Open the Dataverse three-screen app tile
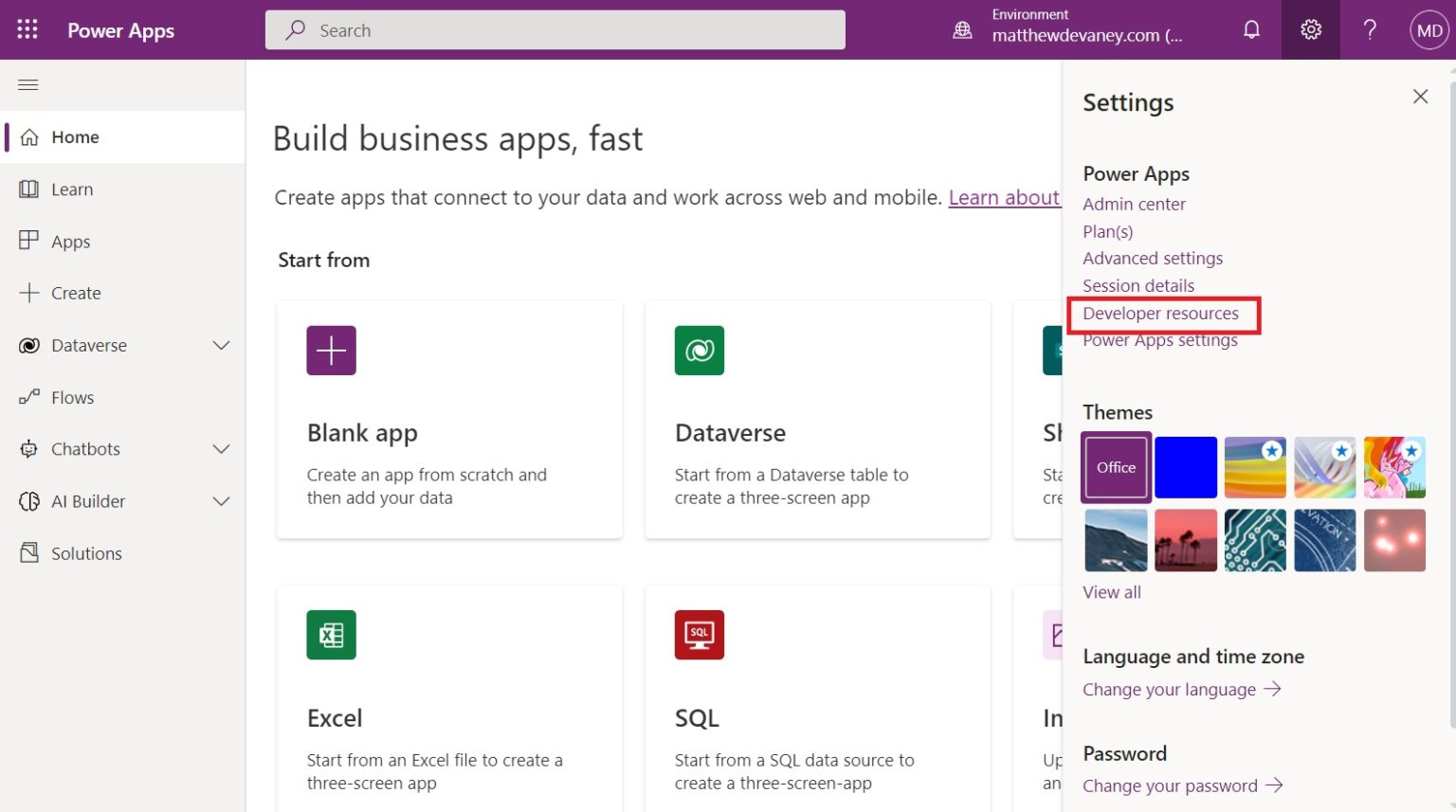Image resolution: width=1456 pixels, height=812 pixels. coord(817,419)
